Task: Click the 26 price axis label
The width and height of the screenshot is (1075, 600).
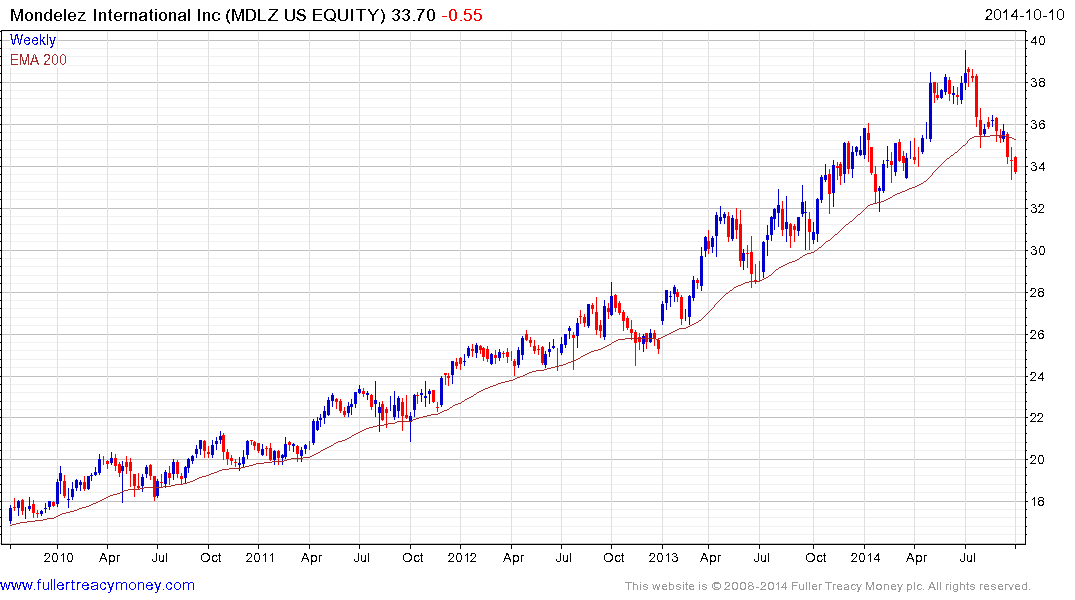Action: (x=1038, y=335)
